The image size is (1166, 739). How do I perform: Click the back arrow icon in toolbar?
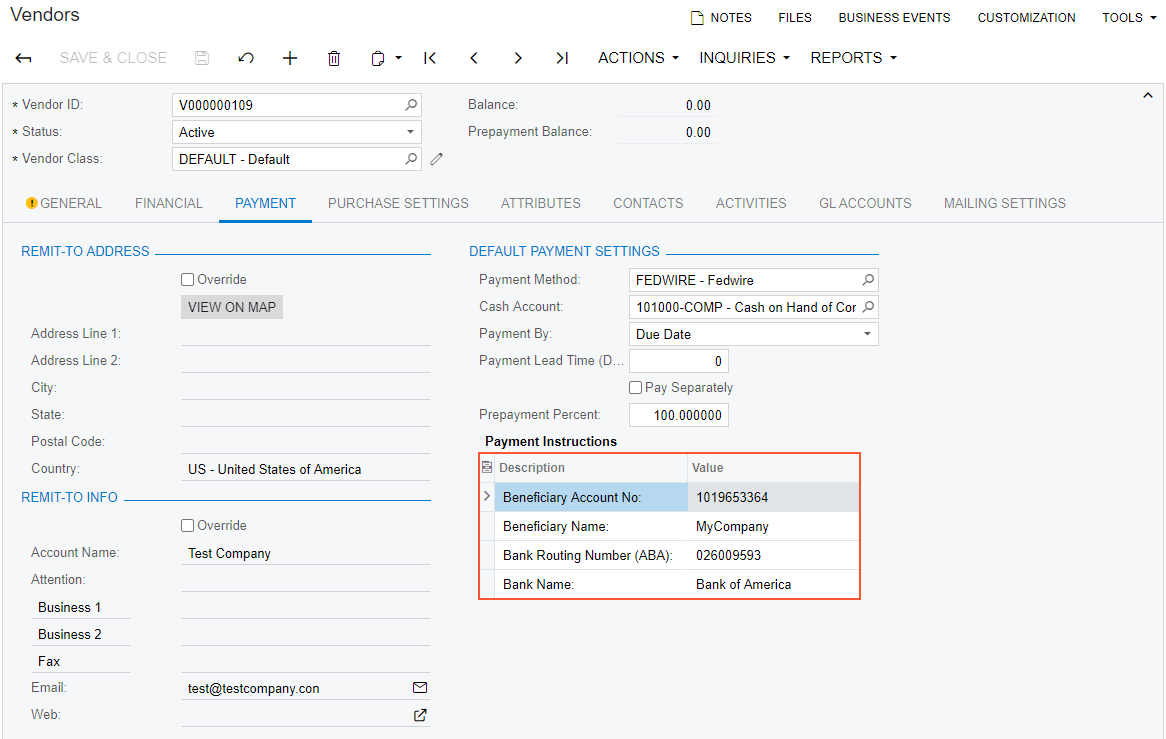pos(24,58)
